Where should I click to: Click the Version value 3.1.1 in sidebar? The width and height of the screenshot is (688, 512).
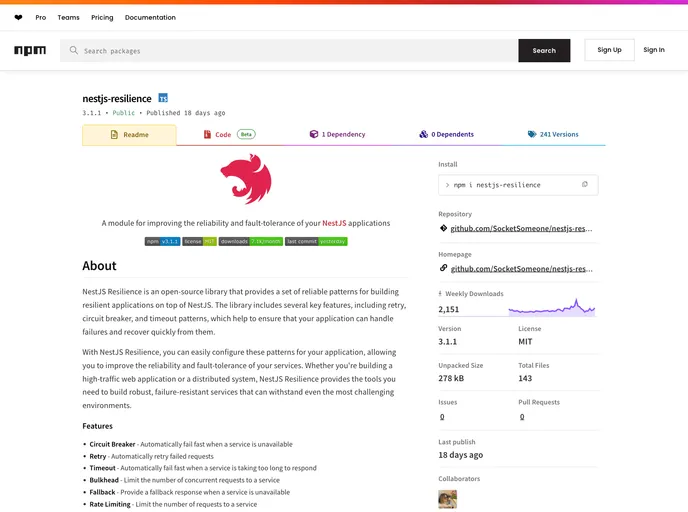tap(448, 341)
